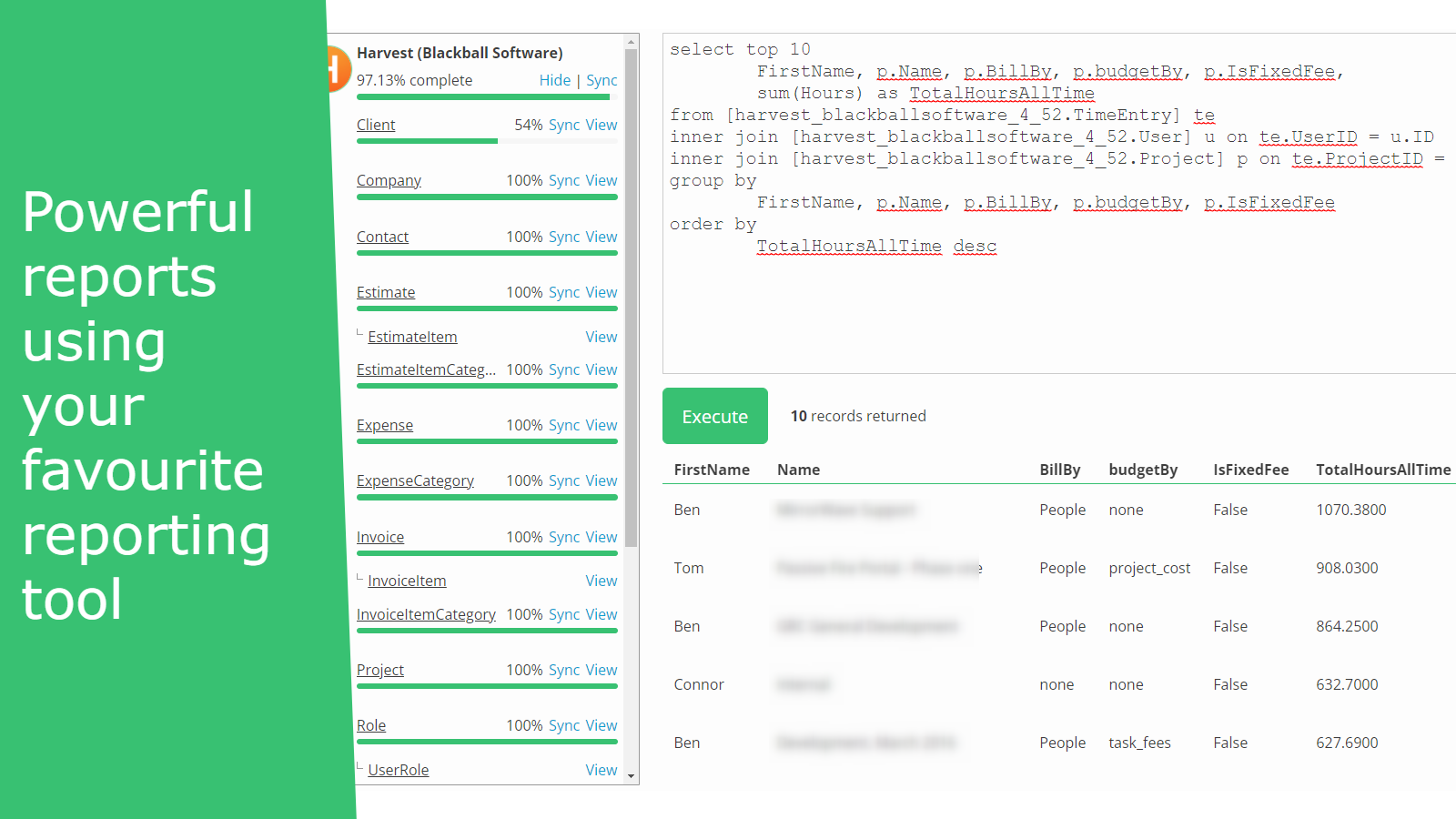Image resolution: width=1456 pixels, height=819 pixels.
Task: View the UserRole table
Action: click(601, 770)
